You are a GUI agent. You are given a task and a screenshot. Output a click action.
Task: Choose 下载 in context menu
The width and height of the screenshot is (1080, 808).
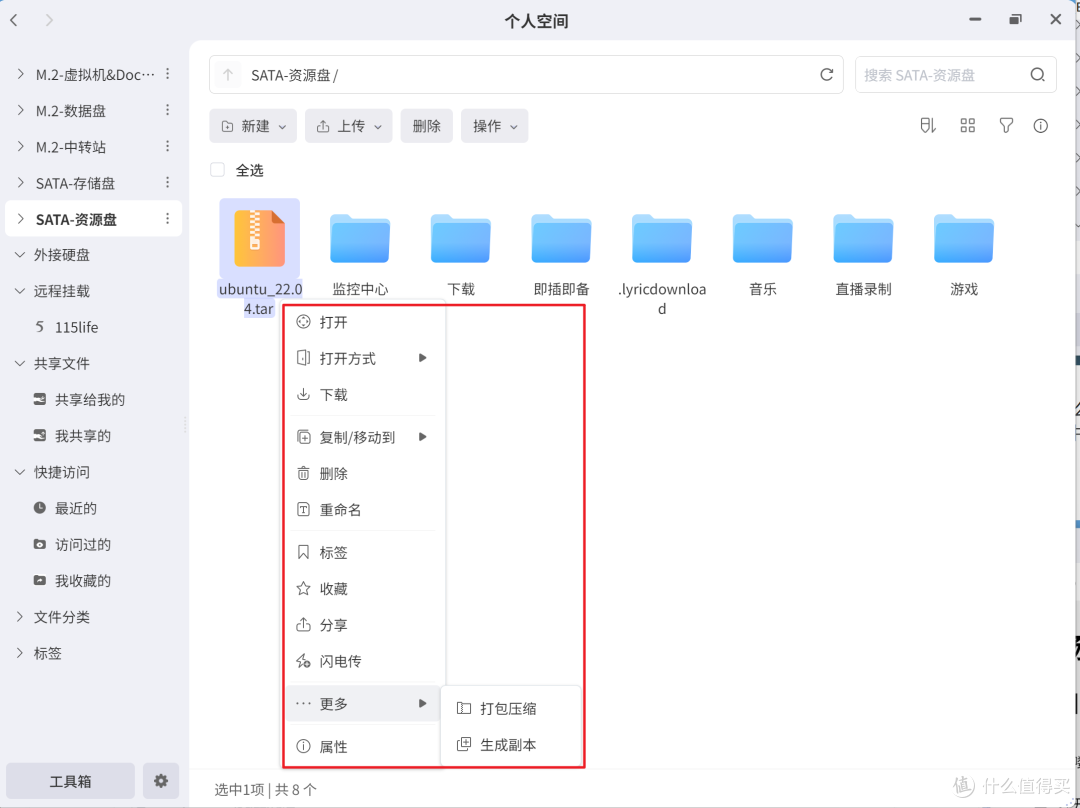click(362, 395)
